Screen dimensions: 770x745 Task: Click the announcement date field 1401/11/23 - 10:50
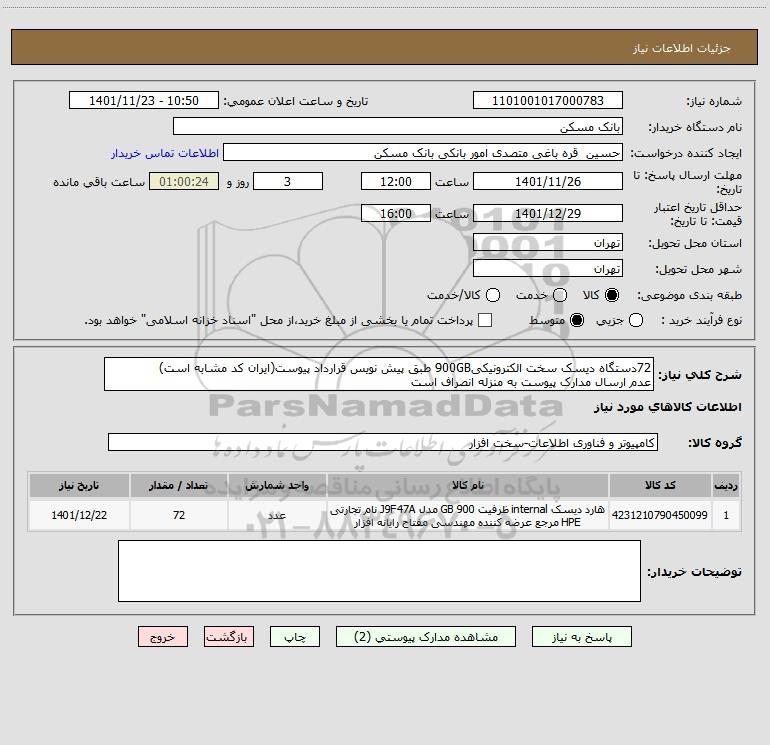[x=144, y=101]
